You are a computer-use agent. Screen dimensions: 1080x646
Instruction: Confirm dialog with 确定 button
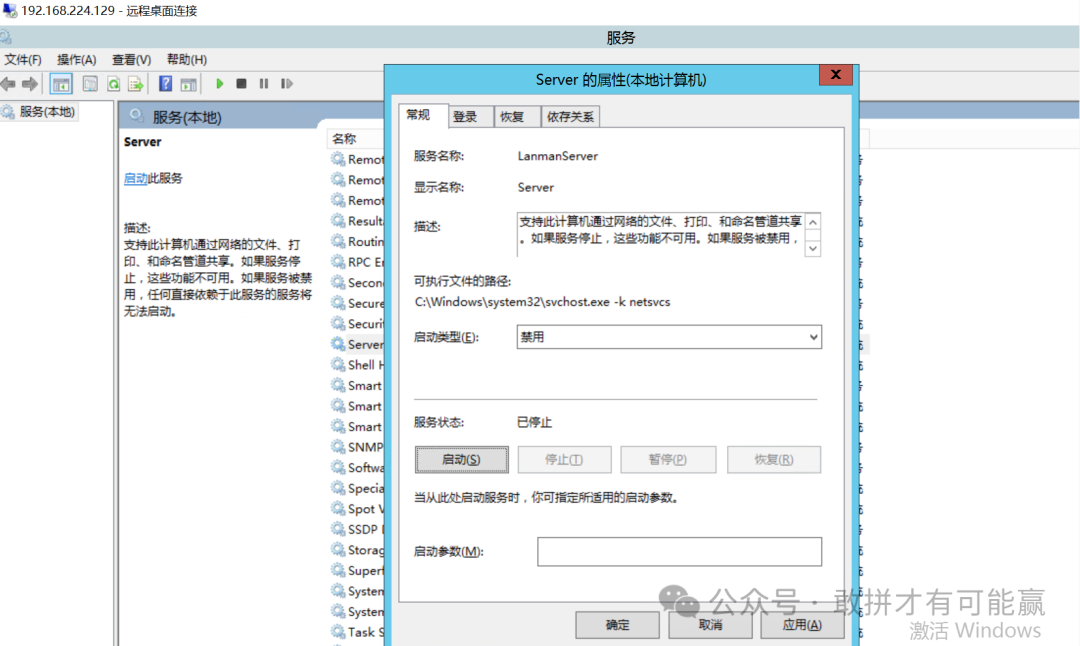617,625
